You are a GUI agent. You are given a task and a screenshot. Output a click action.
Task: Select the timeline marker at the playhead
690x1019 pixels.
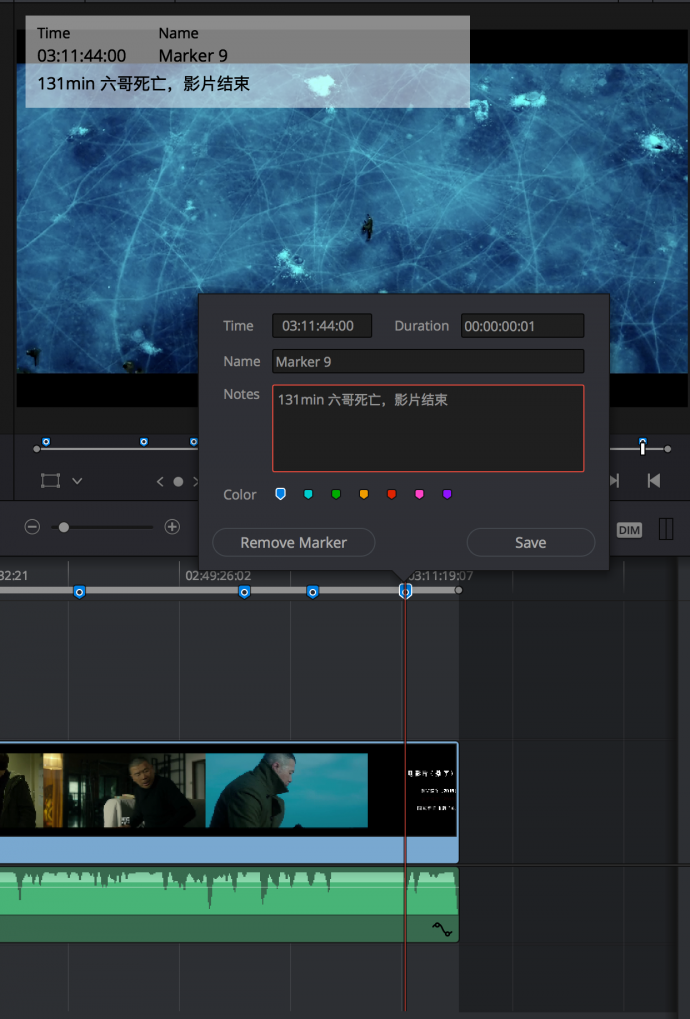coord(405,591)
